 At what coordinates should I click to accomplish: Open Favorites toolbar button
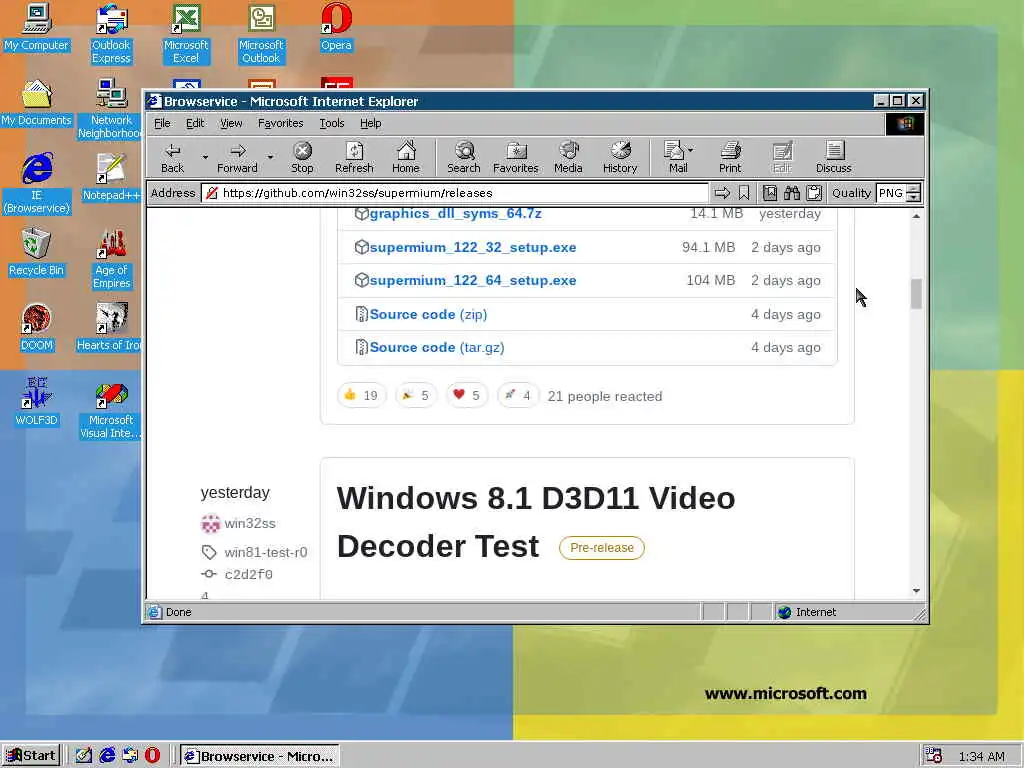(515, 157)
